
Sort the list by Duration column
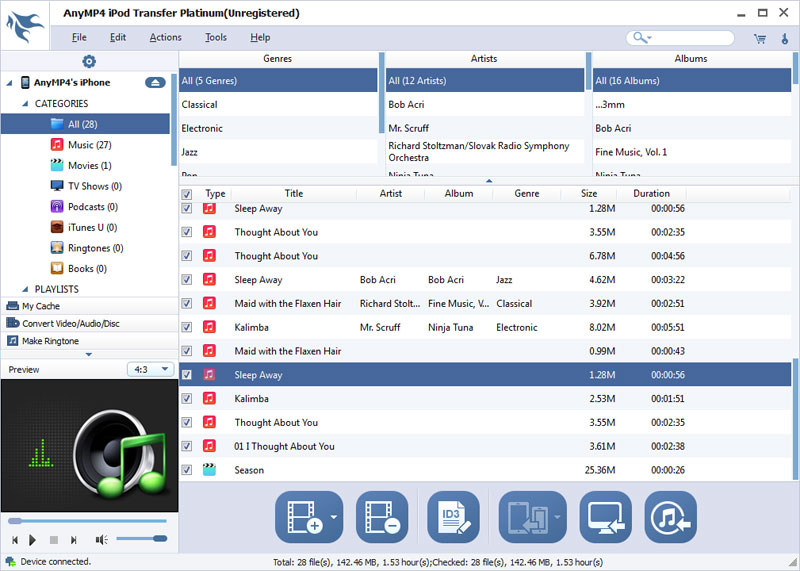point(652,193)
